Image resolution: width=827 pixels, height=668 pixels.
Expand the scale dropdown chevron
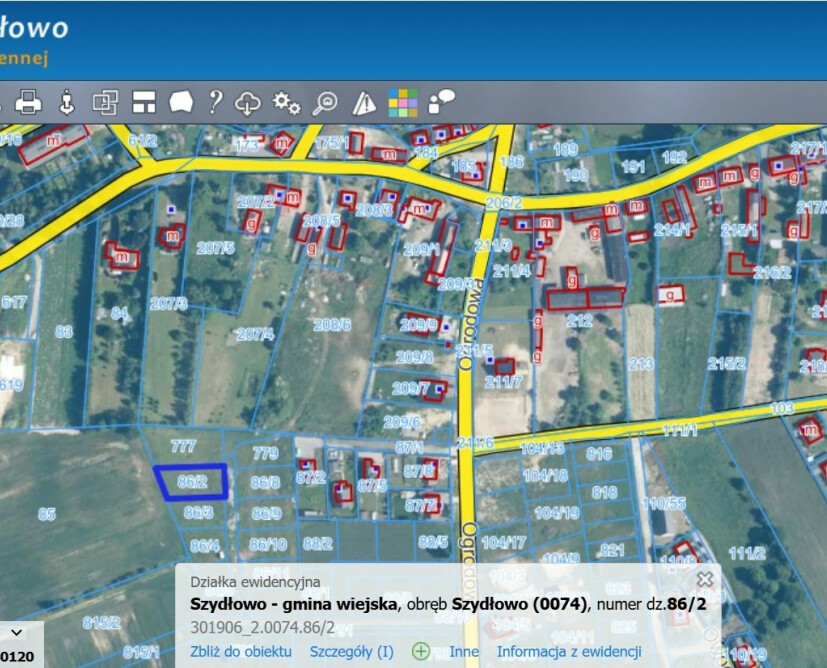[x=16, y=632]
